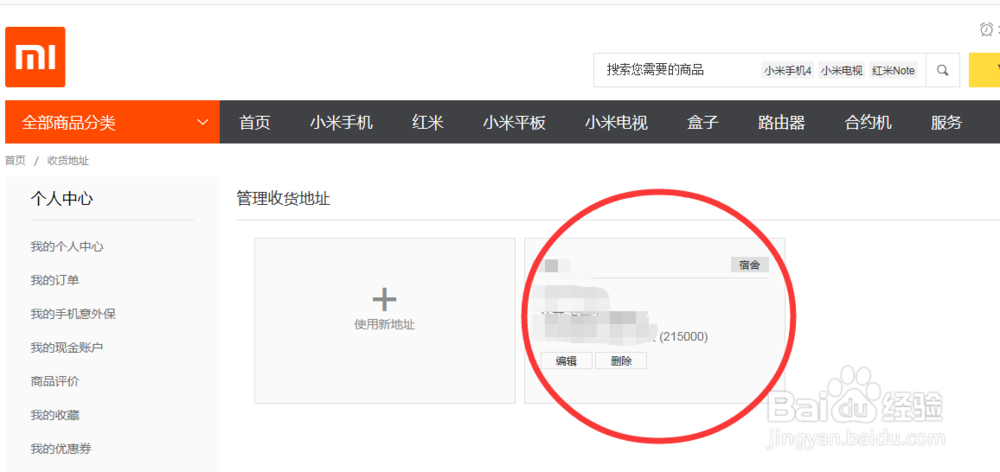This screenshot has height=472, width=1000.
Task: Open 我的现金账户 in sidebar
Action: click(67, 348)
